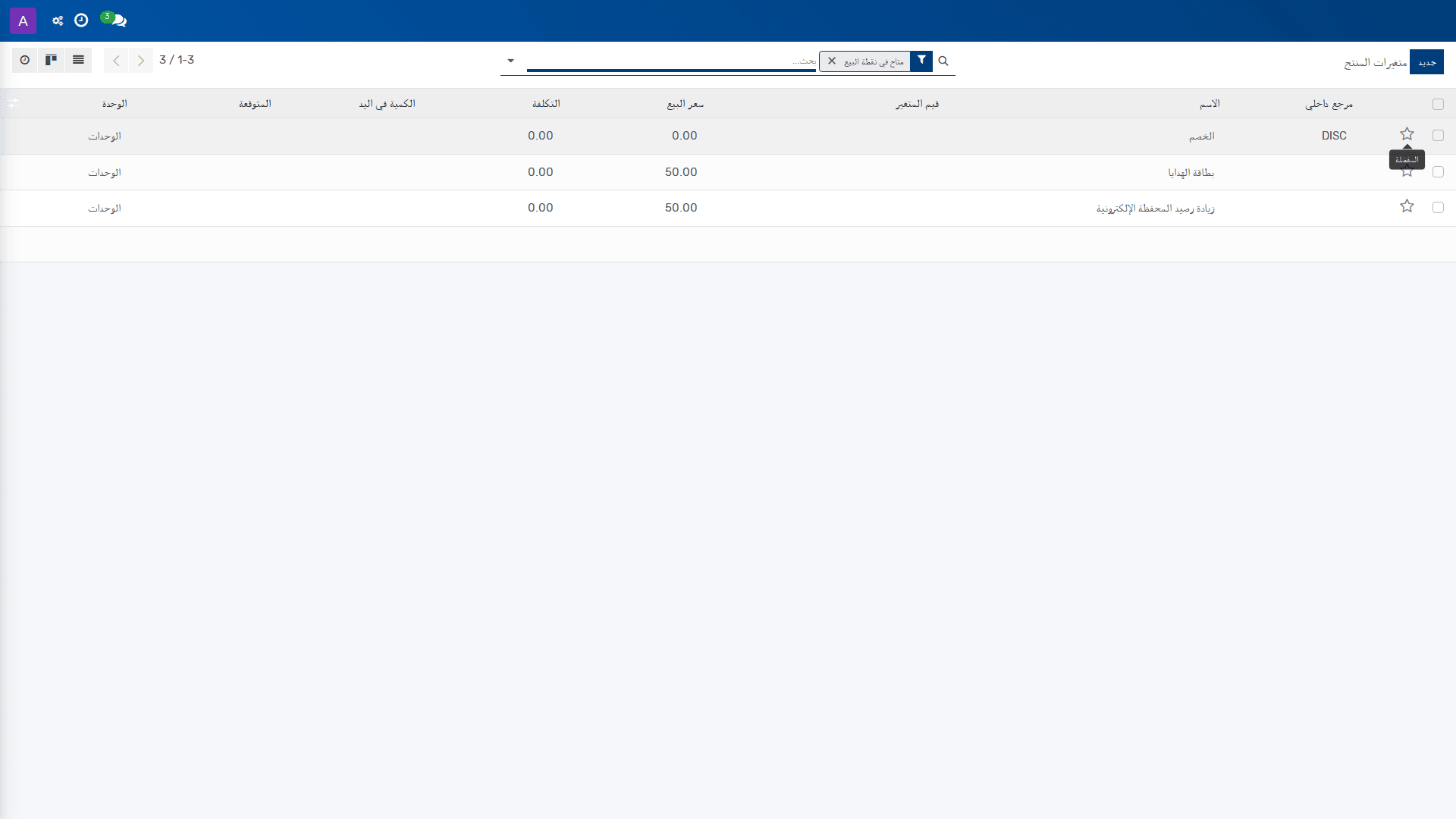
Task: Switch to list view
Action: tap(78, 60)
